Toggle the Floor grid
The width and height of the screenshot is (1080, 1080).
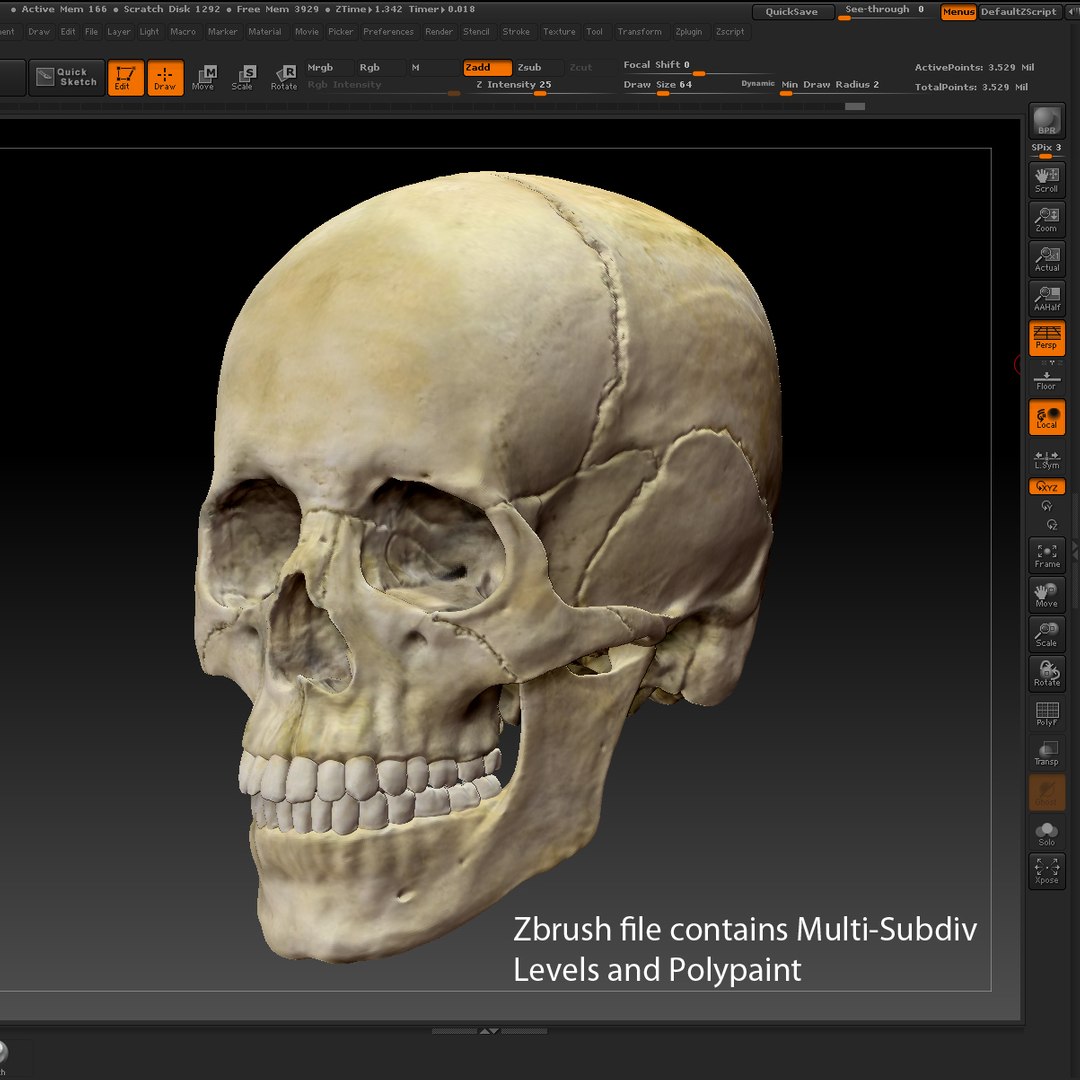(x=1046, y=380)
